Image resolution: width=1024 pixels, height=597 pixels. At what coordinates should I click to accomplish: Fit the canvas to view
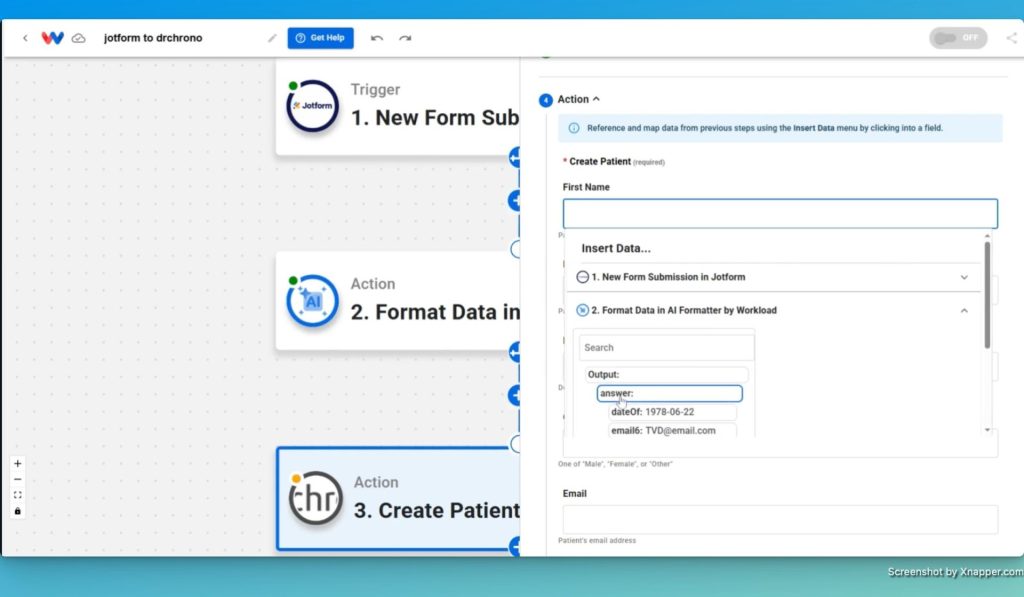pyautogui.click(x=18, y=495)
